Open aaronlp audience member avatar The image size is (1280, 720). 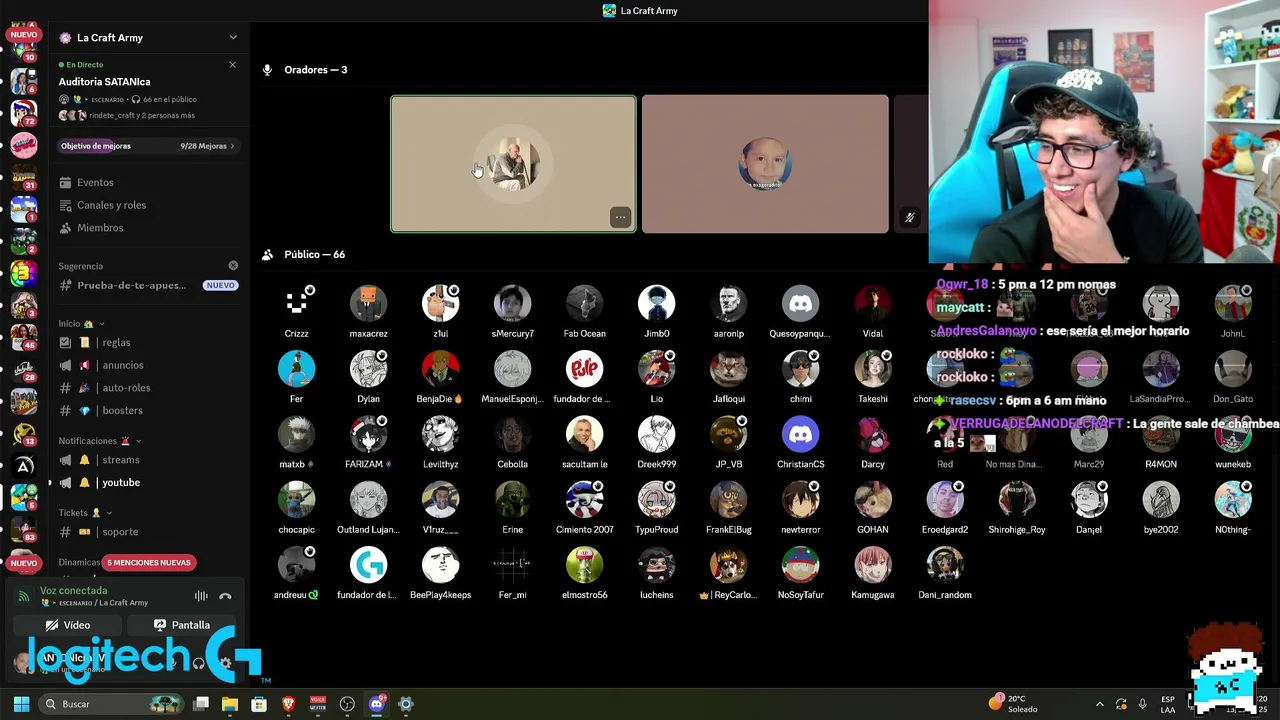tap(728, 303)
